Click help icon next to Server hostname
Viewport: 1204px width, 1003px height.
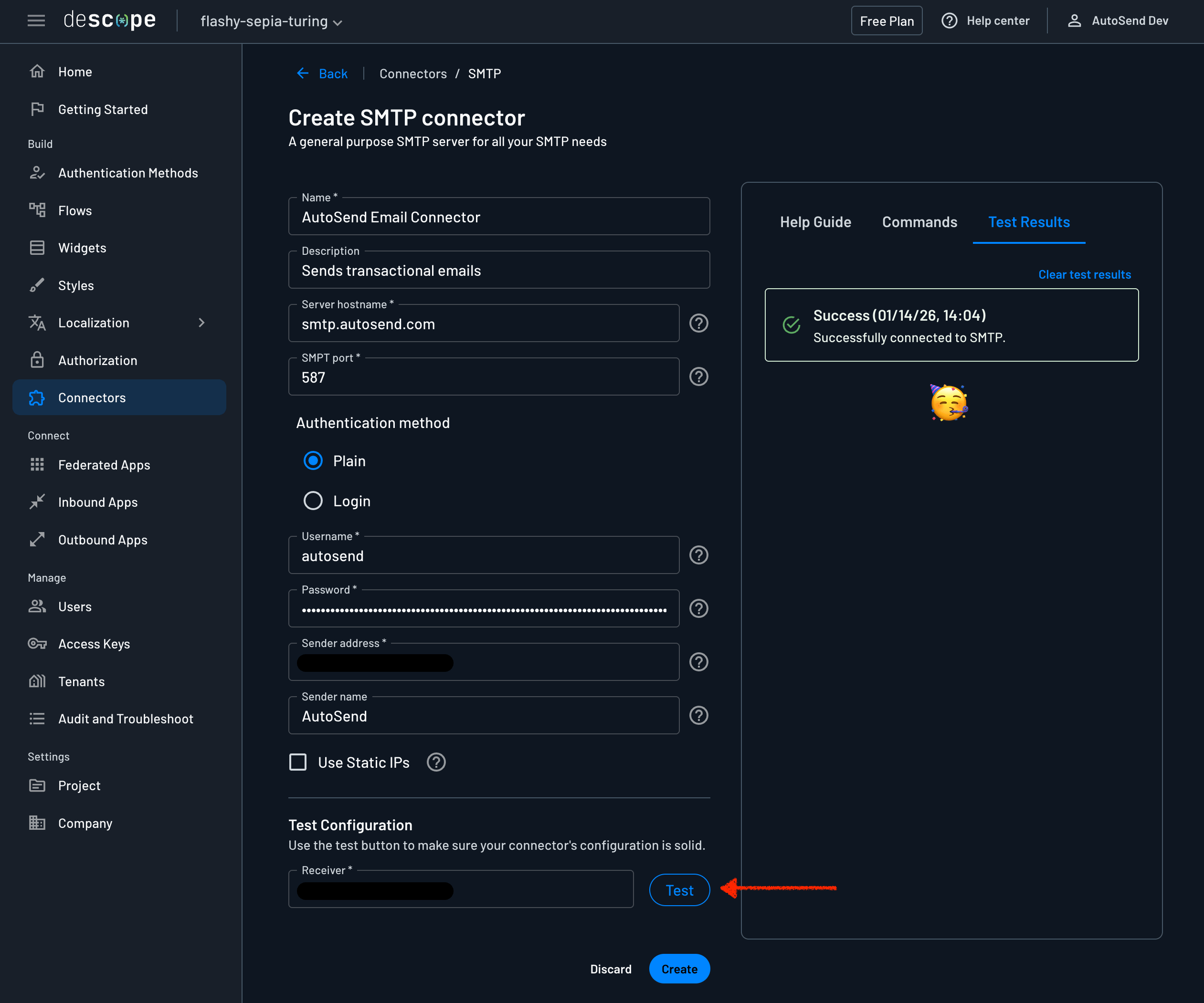[x=698, y=323]
